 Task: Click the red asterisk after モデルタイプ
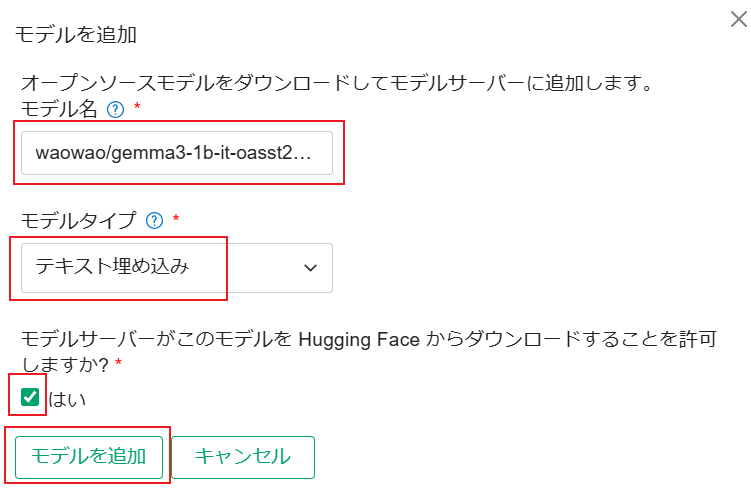[x=176, y=218]
